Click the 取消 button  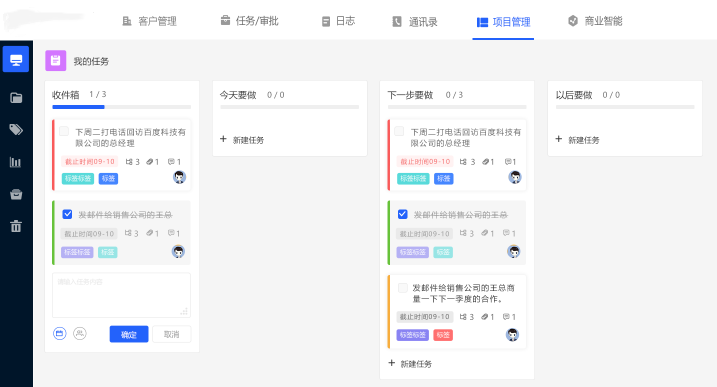(171, 334)
